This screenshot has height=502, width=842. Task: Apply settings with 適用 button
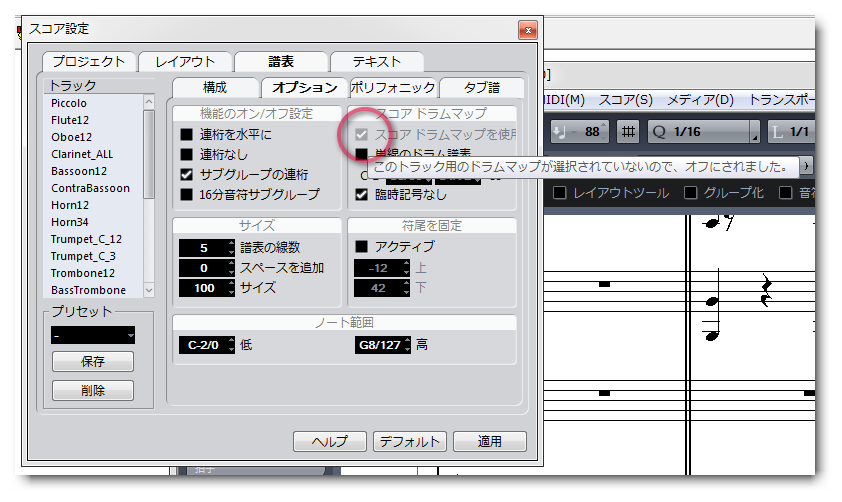tap(490, 441)
